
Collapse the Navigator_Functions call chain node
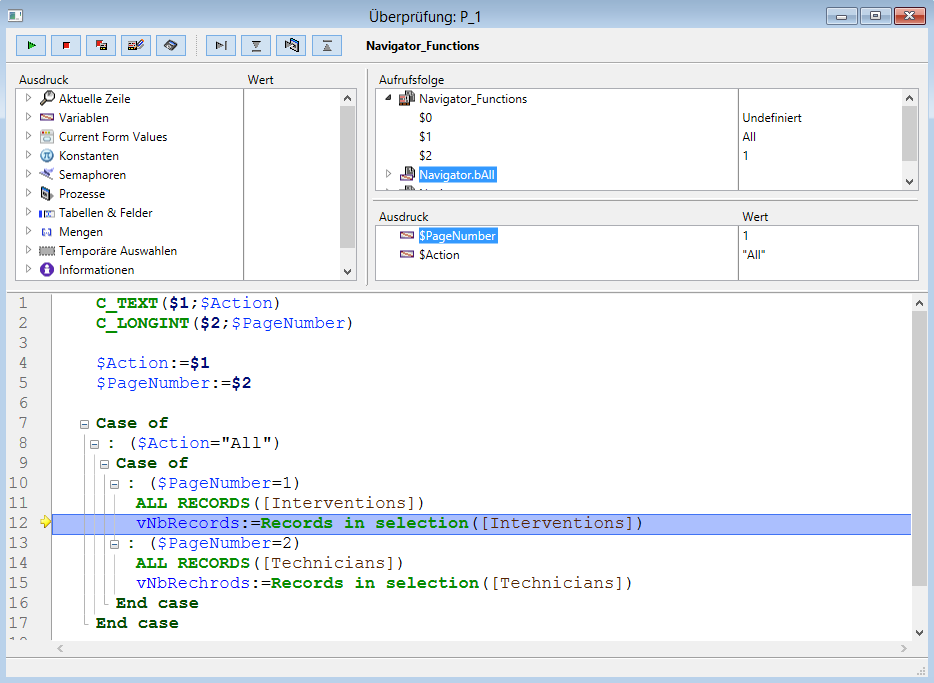(x=388, y=99)
